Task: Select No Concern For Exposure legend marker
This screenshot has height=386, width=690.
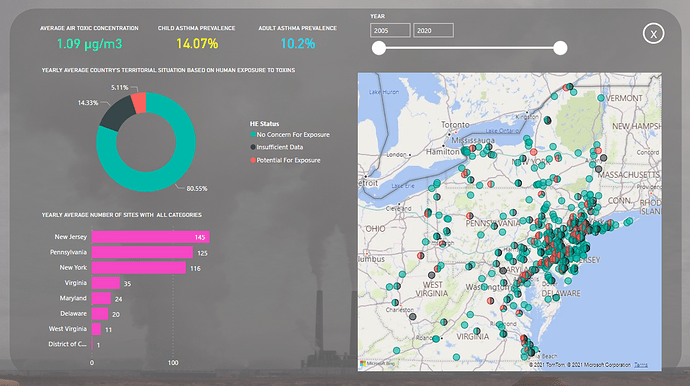Action: pyautogui.click(x=253, y=135)
